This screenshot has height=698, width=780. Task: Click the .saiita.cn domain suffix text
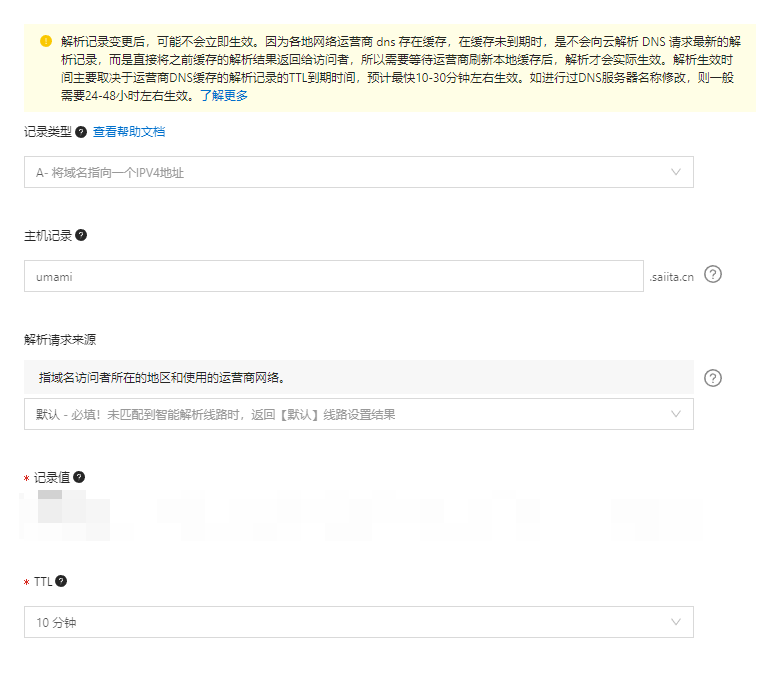pyautogui.click(x=670, y=277)
